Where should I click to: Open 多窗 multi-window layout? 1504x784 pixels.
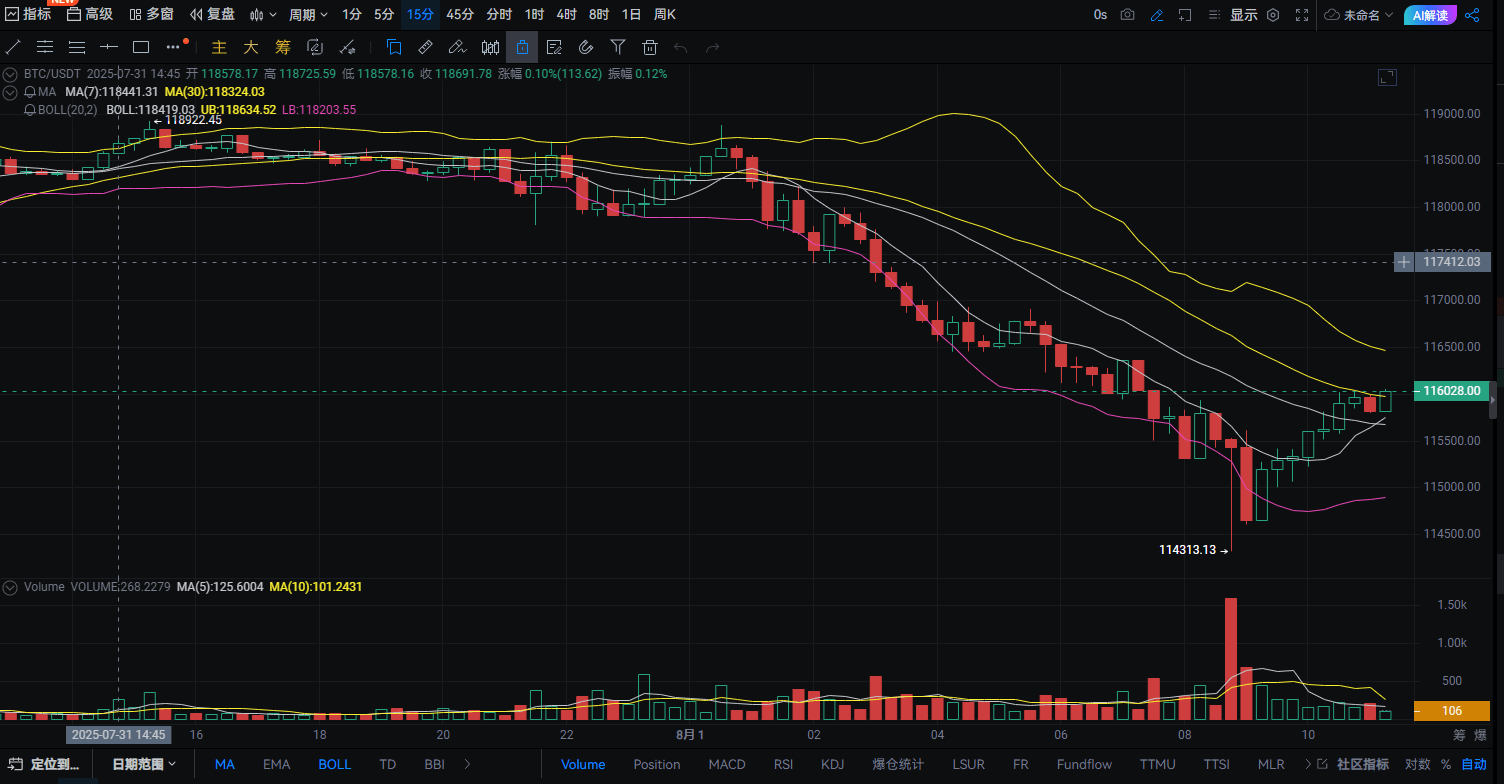151,15
